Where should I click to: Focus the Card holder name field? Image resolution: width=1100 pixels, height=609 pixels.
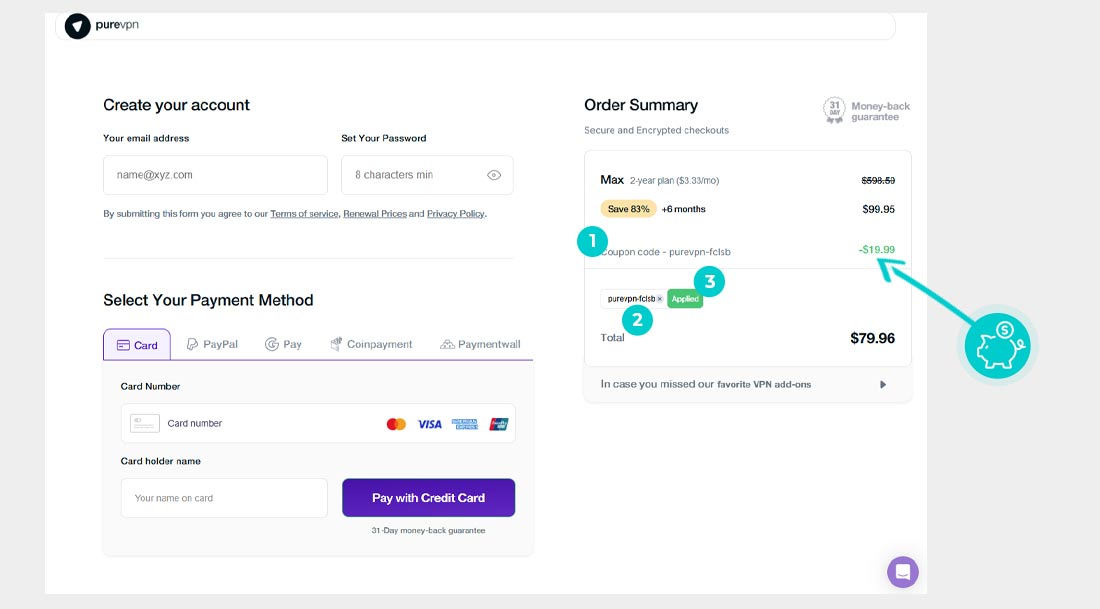(x=224, y=498)
